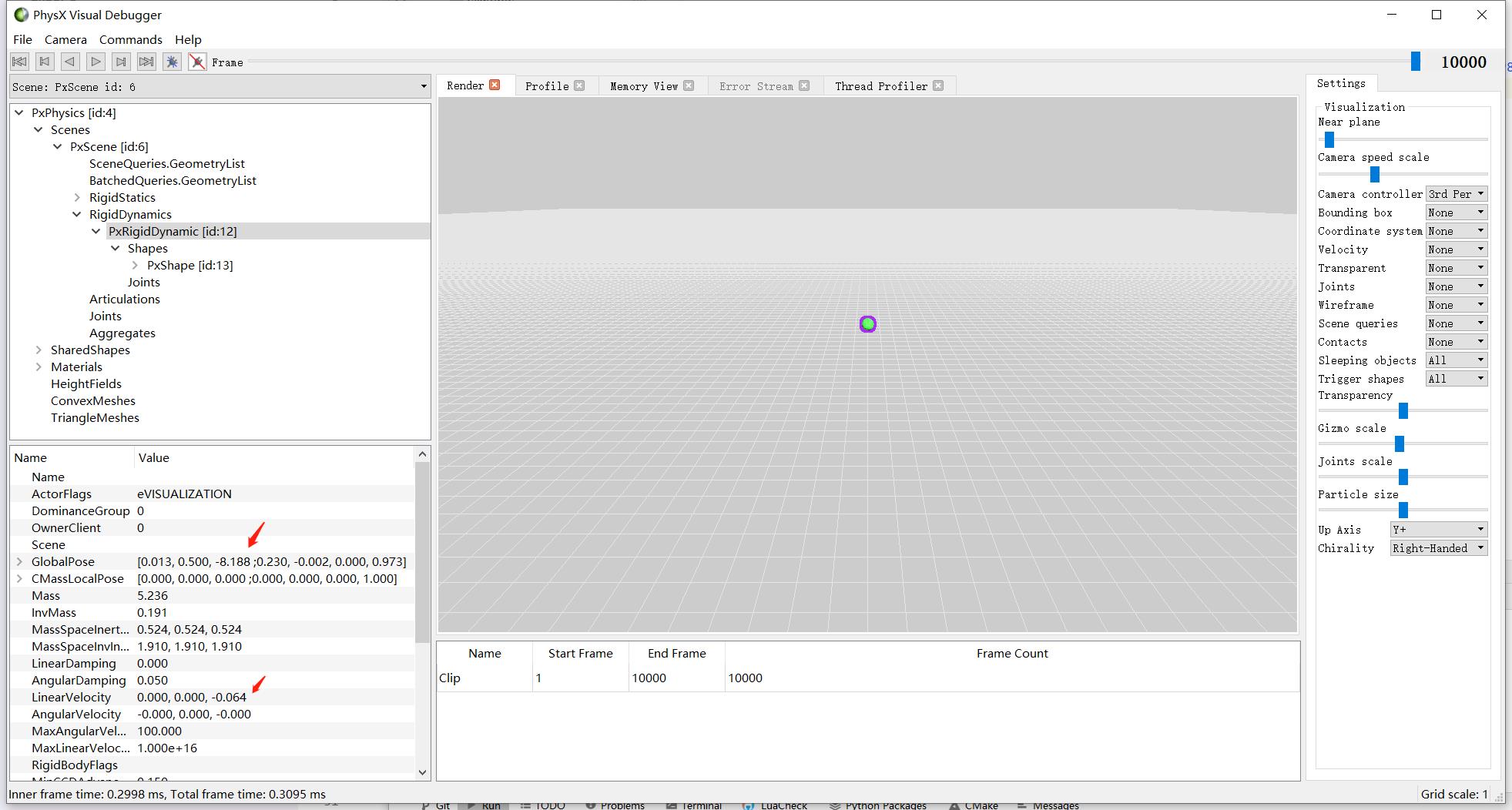This screenshot has width=1512, height=810.
Task: Collapse the PxScene [id:6] node
Action: (x=58, y=146)
